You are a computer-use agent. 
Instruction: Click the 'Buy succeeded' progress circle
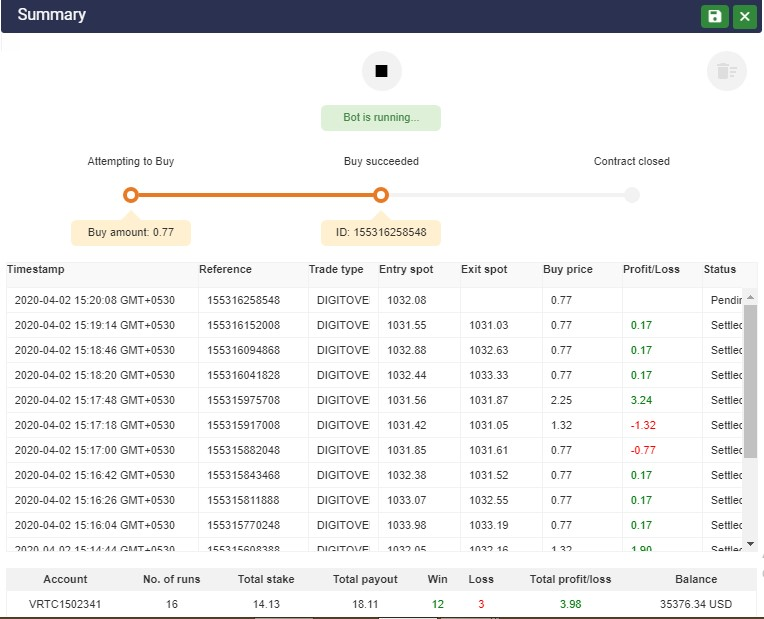click(381, 195)
